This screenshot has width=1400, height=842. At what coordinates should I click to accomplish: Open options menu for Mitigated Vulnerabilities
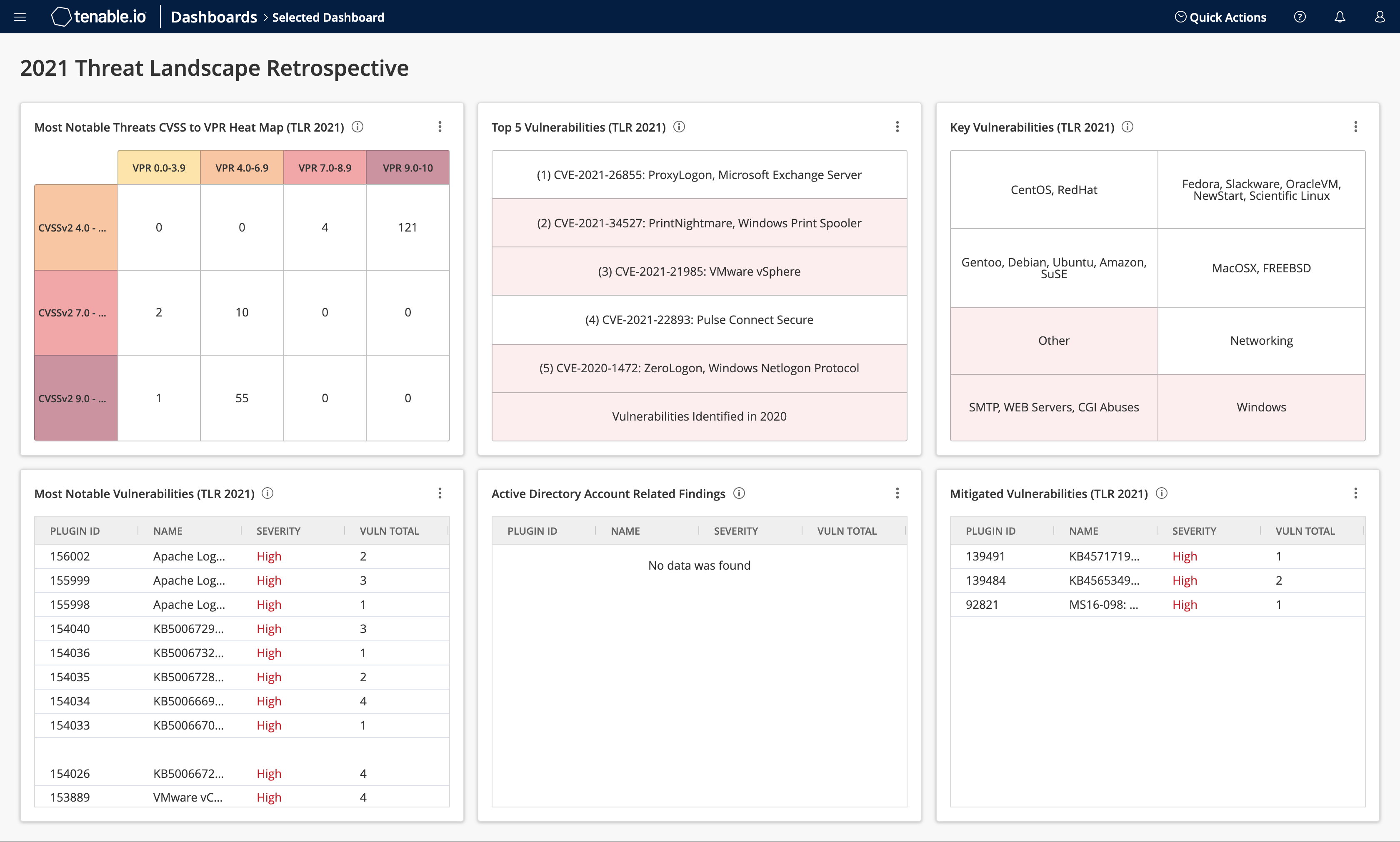pyautogui.click(x=1356, y=493)
